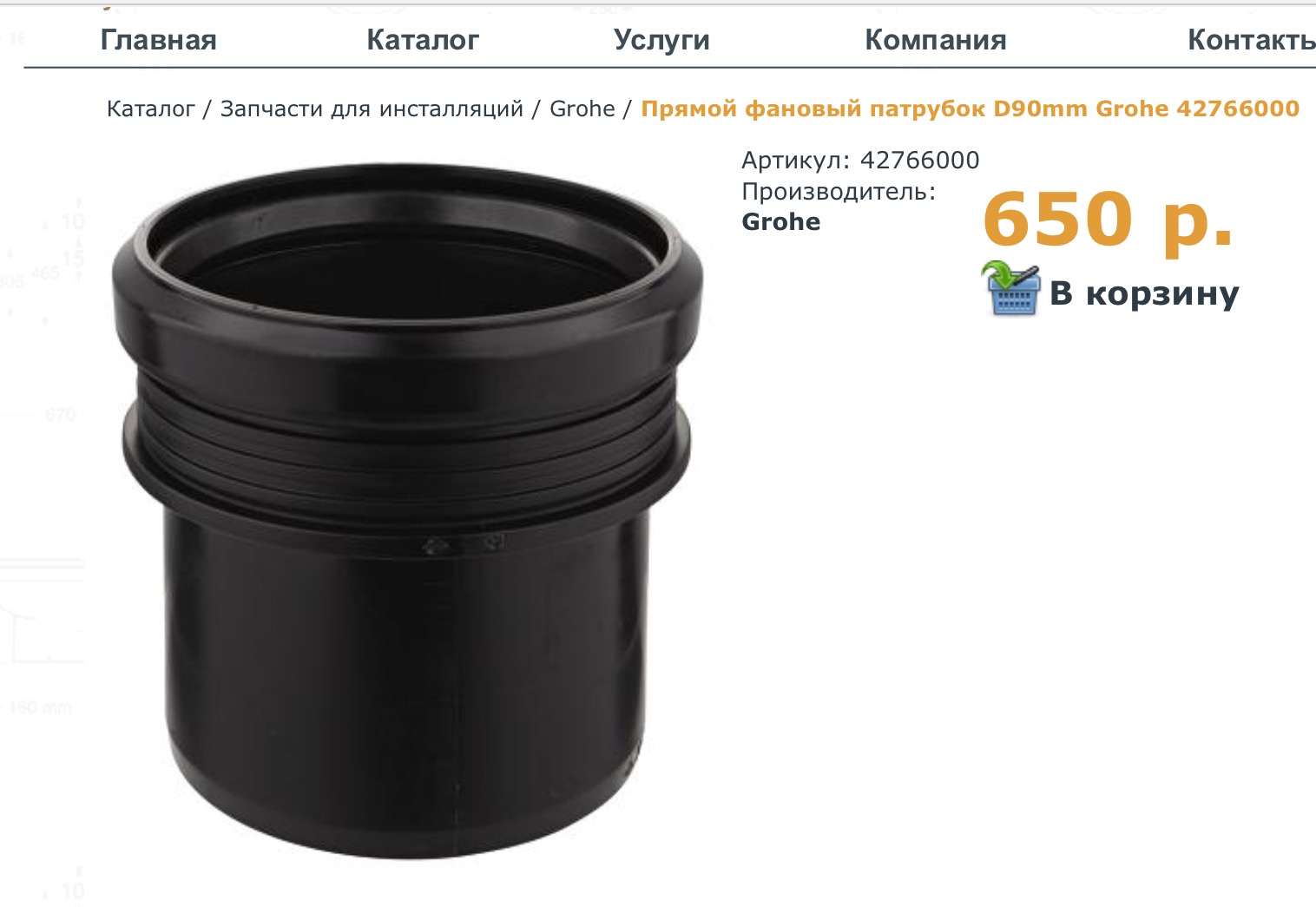Select the Компания menu item
Screen dimensions: 1316x907
pos(936,40)
